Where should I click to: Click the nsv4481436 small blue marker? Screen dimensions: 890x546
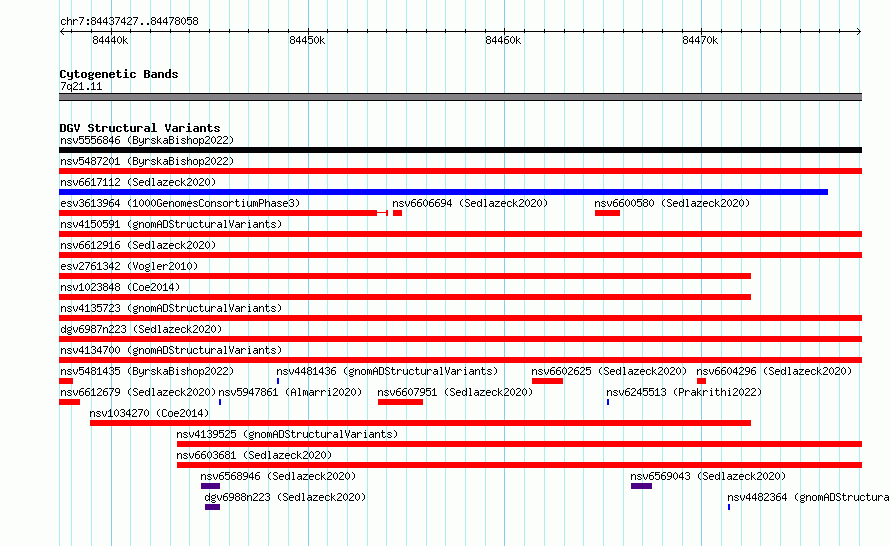click(278, 381)
